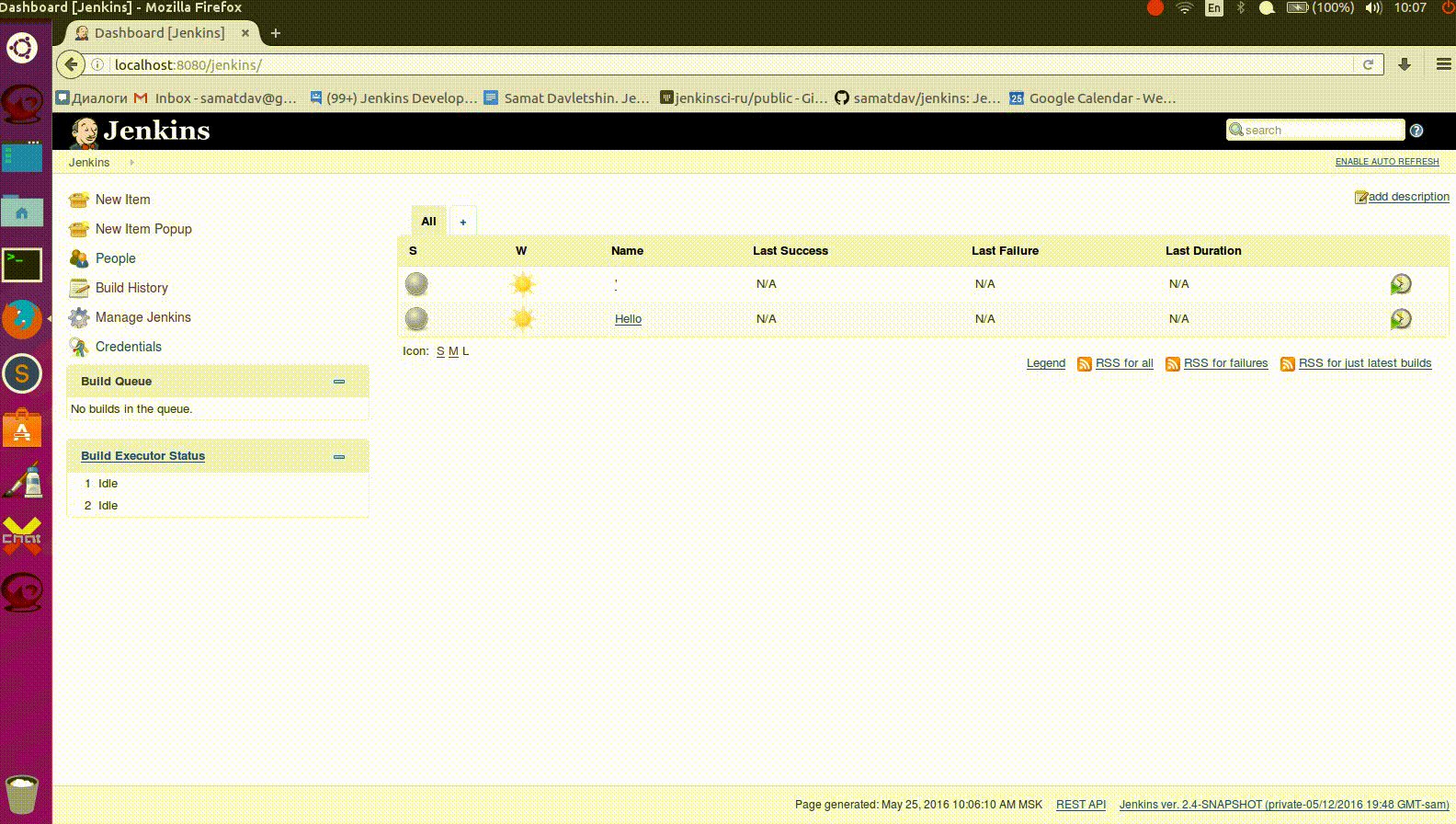Screen dimensions: 1456x824
Task: Set icon size to small (S)
Action: click(x=440, y=351)
